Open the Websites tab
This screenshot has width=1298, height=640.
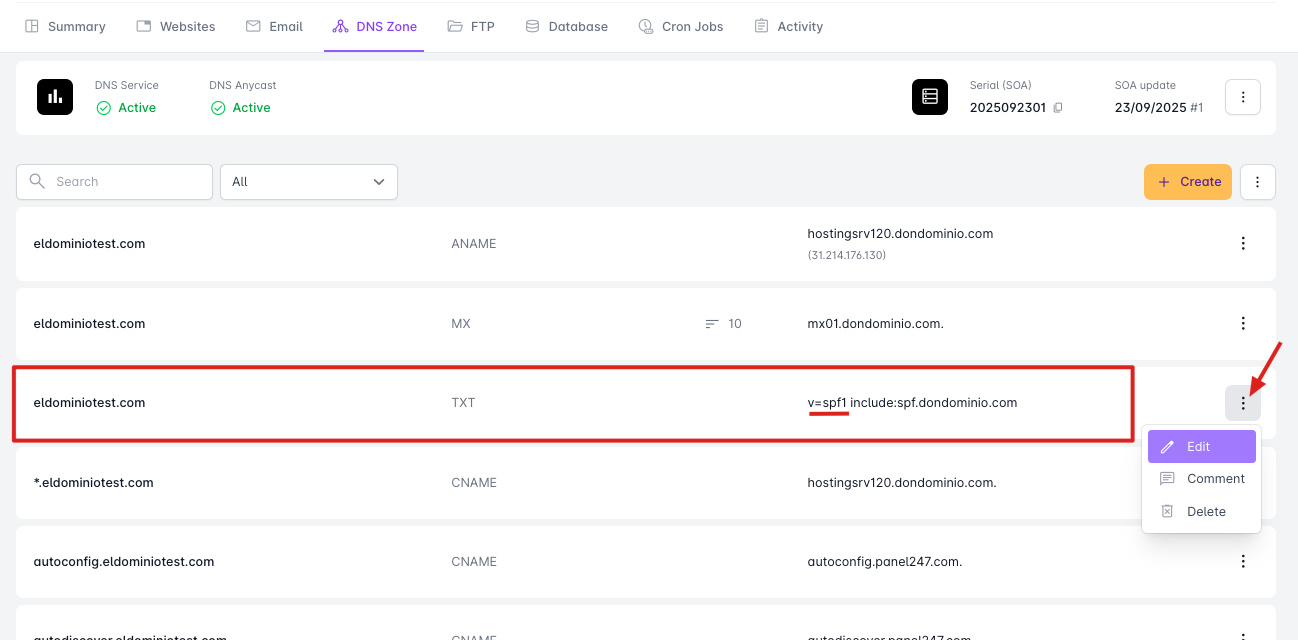coord(175,26)
